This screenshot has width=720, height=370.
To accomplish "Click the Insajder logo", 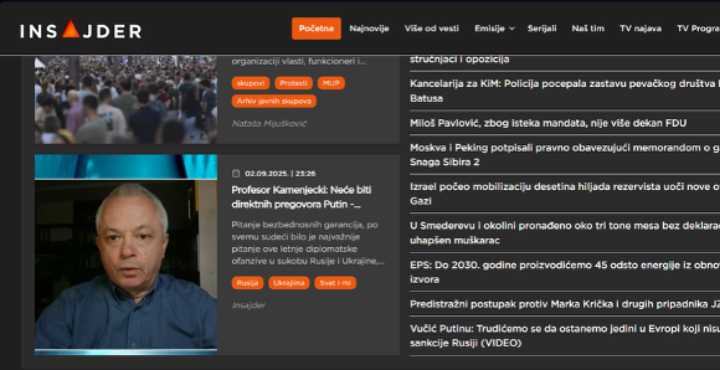I will 81,30.
